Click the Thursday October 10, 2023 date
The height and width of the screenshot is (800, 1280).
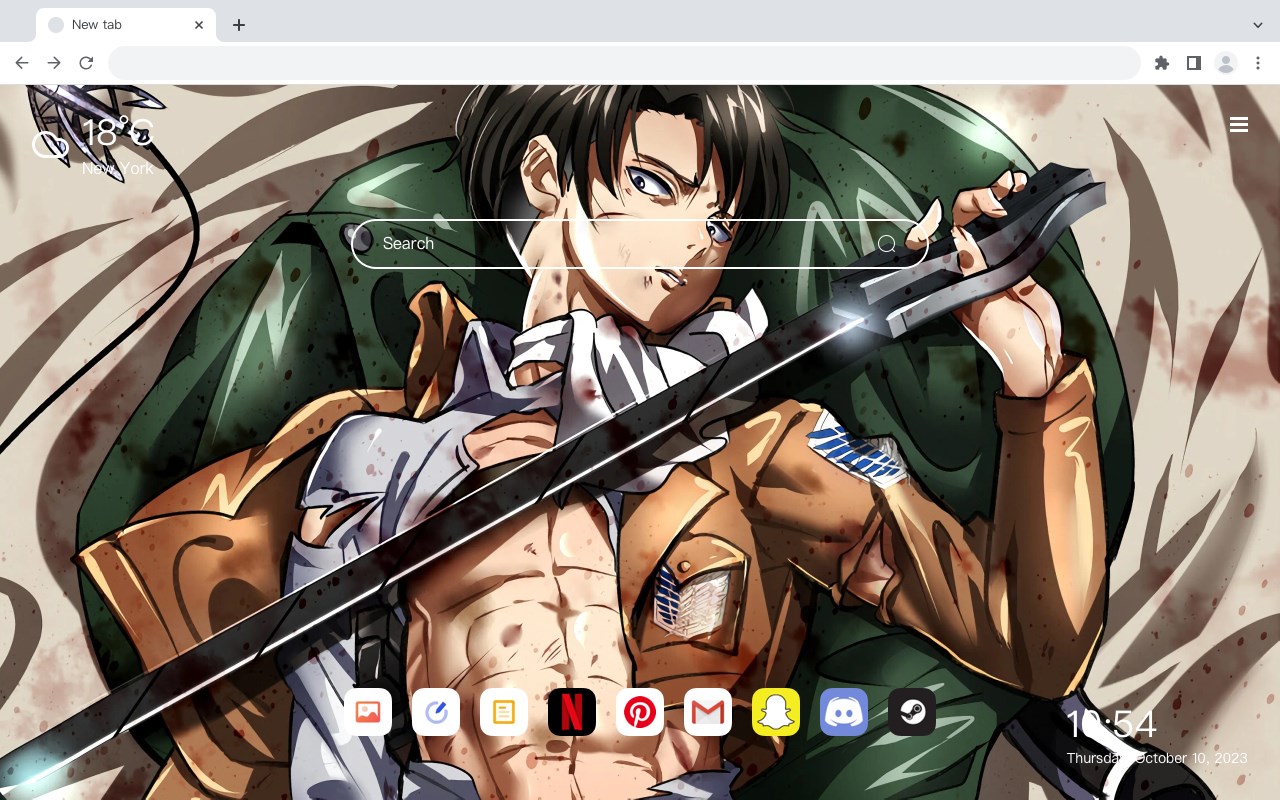(x=1157, y=758)
